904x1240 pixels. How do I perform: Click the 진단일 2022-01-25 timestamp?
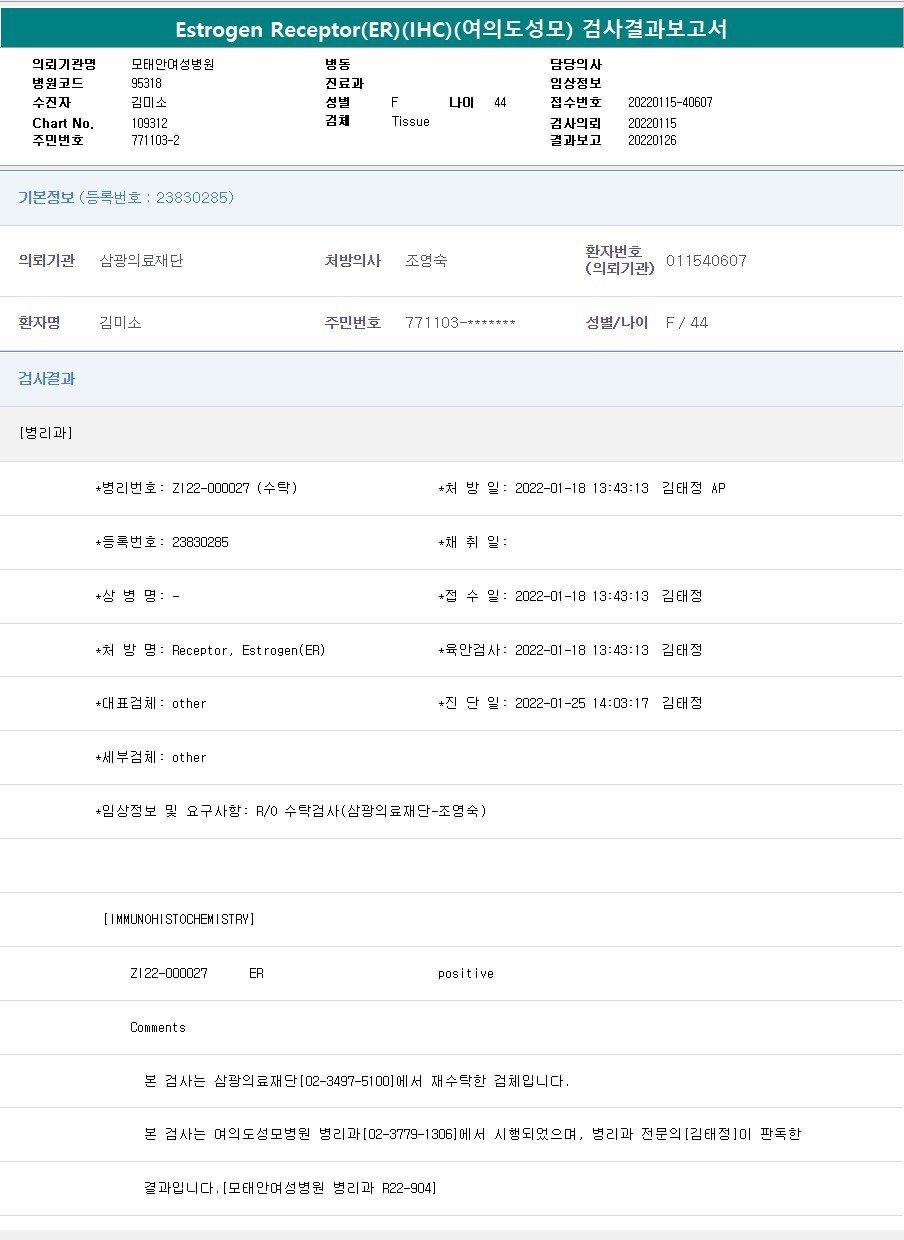click(581, 703)
